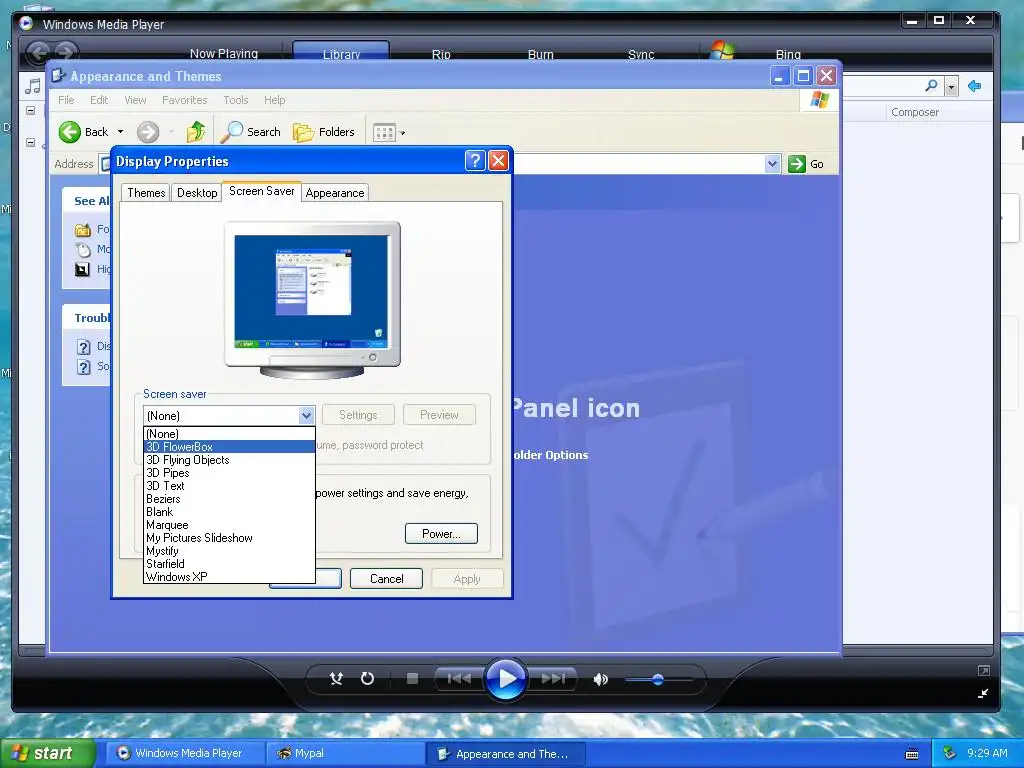Open the Windows Start button
This screenshot has height=768, width=1024.
(x=46, y=753)
